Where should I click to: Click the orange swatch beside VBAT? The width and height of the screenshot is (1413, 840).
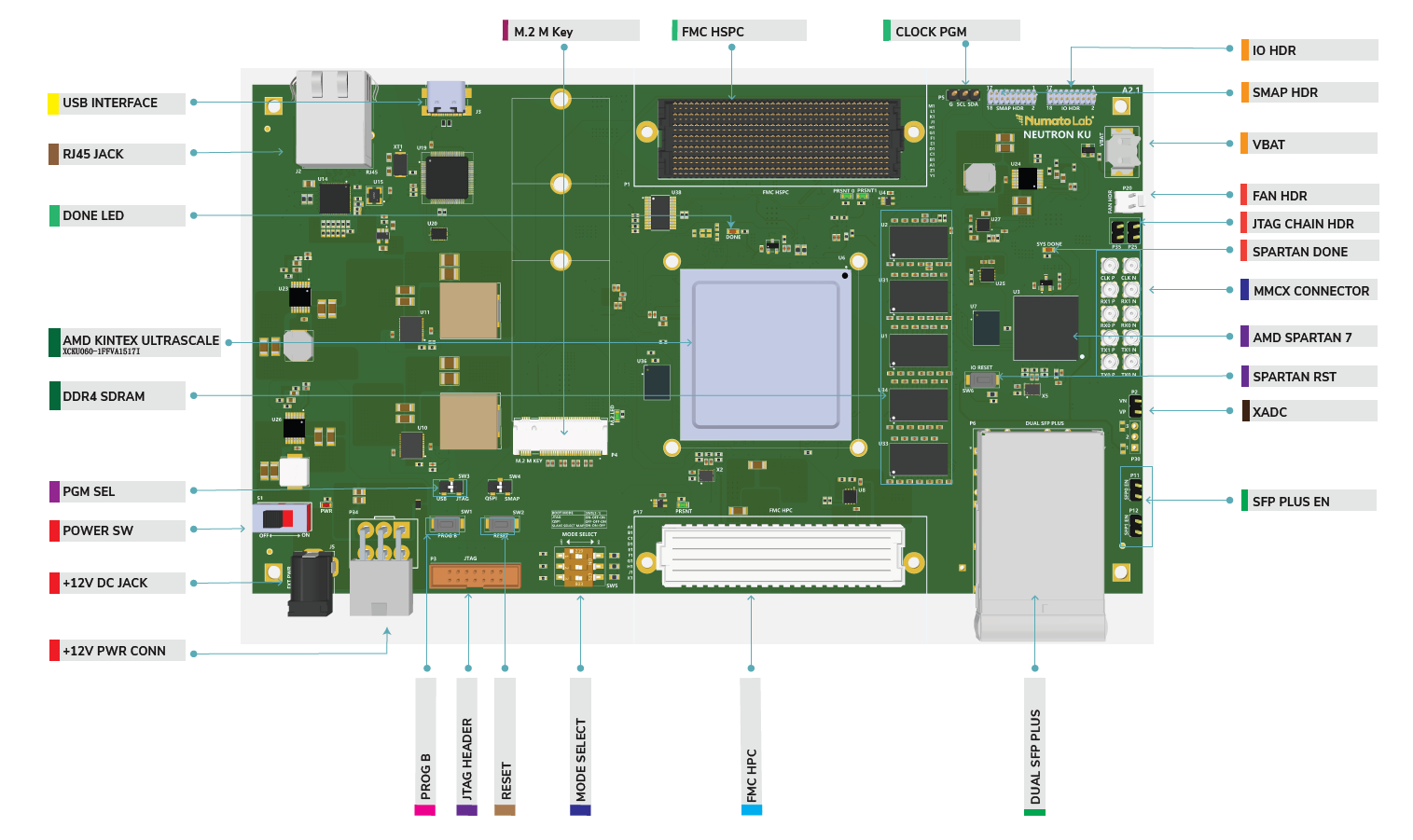(x=1244, y=144)
